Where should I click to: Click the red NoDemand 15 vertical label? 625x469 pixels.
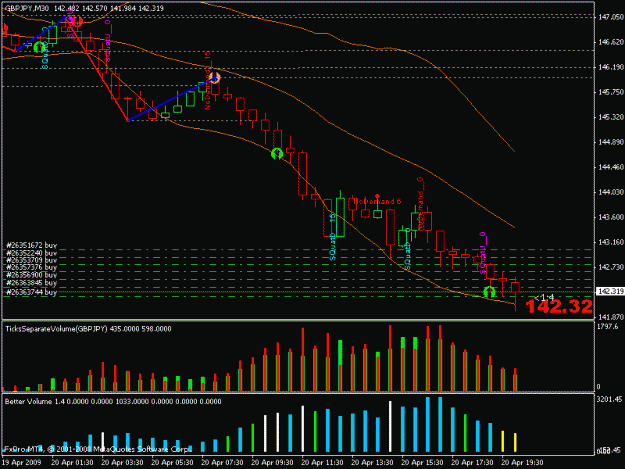click(x=208, y=80)
